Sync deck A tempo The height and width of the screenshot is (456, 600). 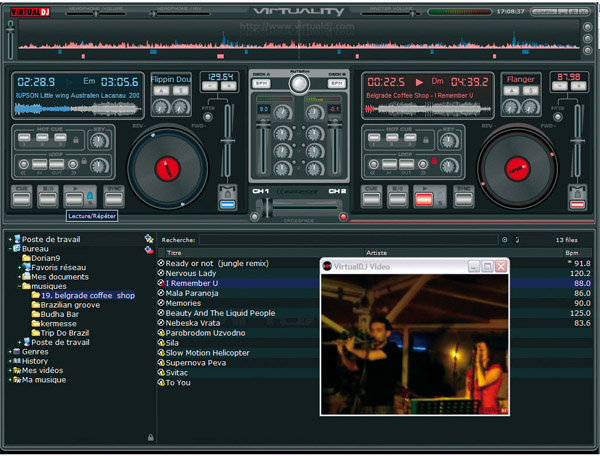(x=114, y=199)
